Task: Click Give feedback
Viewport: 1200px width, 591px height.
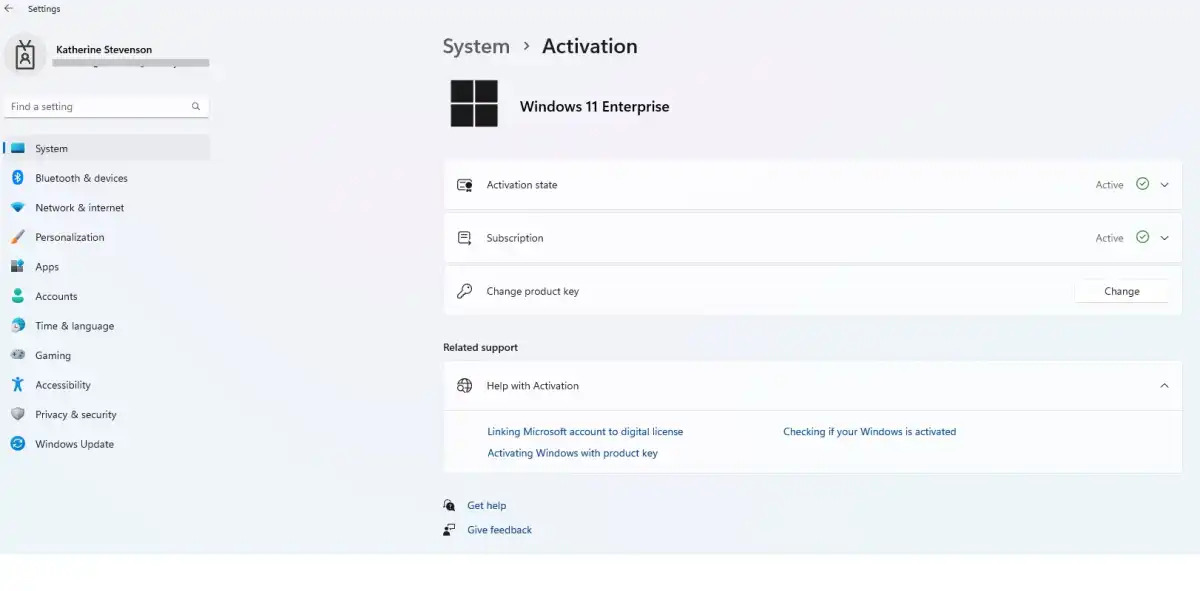Action: coord(498,529)
